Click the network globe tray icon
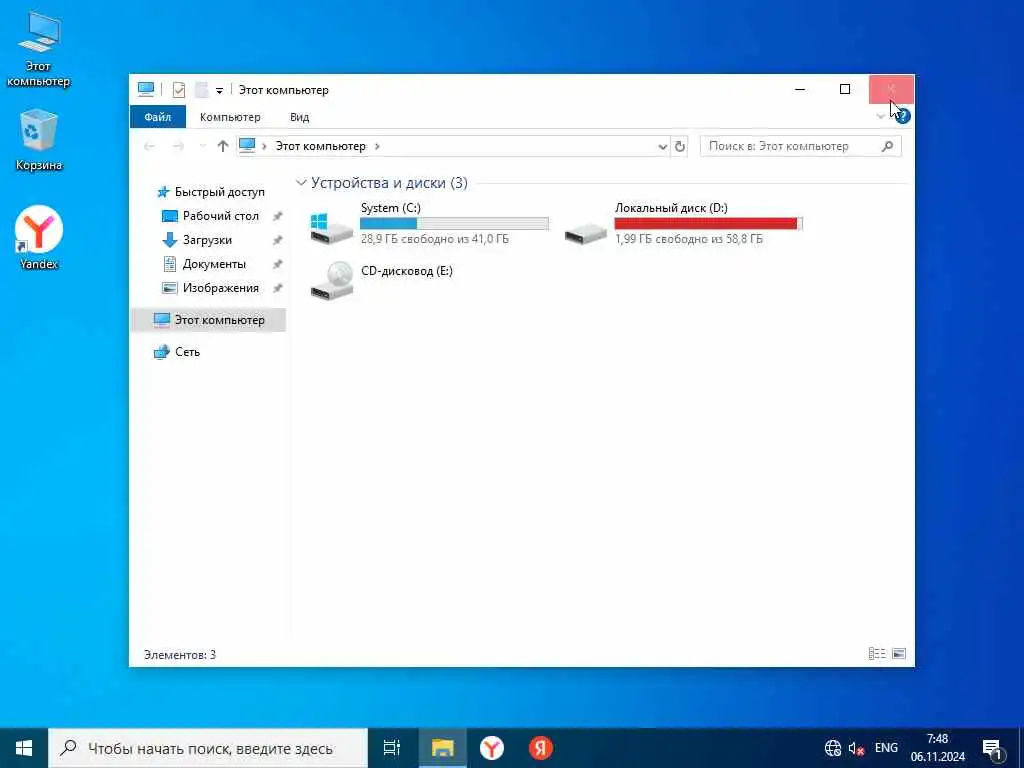Image resolution: width=1024 pixels, height=768 pixels. 833,748
